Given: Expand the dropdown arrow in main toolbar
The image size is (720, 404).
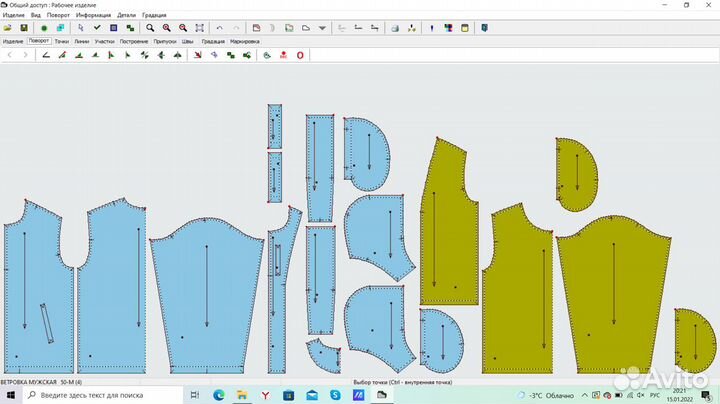Looking at the screenshot, I should tap(322, 28).
